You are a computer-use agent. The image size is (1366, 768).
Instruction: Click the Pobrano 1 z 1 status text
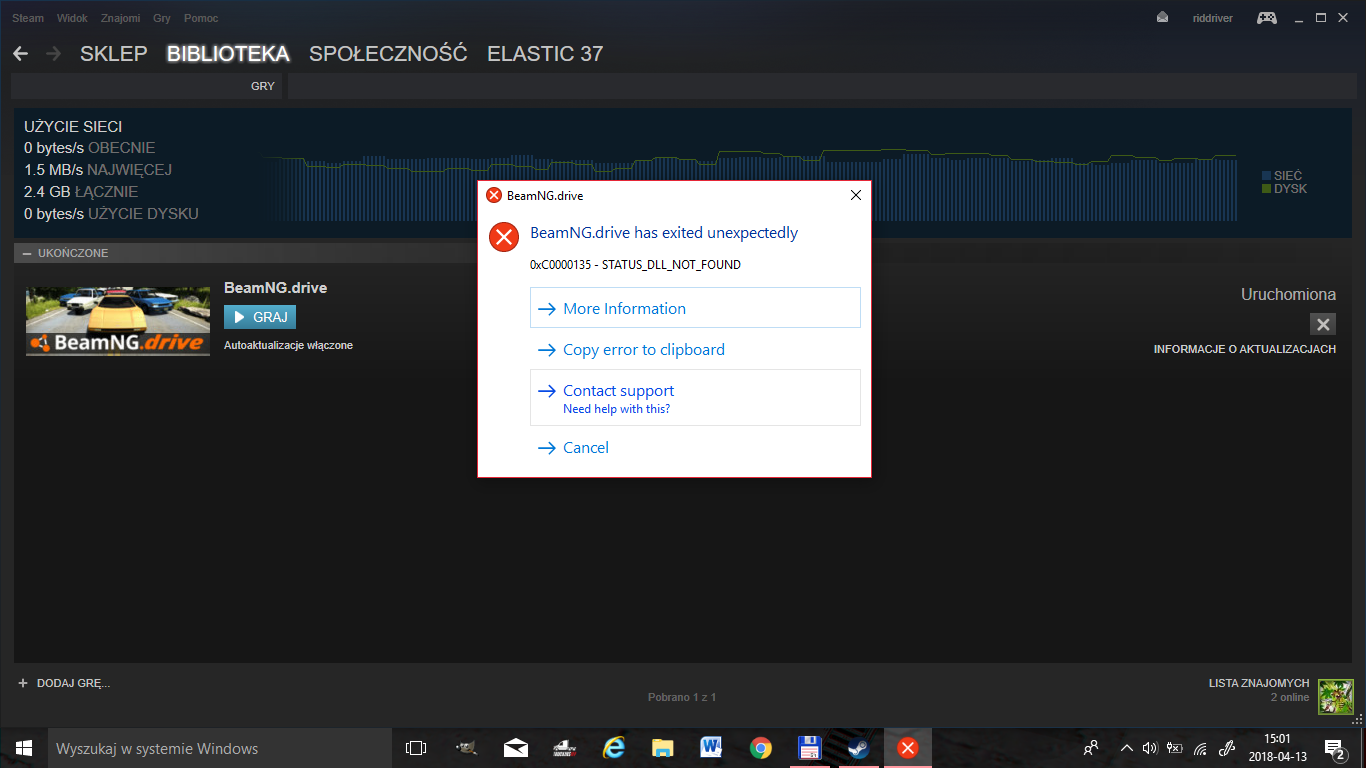click(x=682, y=697)
